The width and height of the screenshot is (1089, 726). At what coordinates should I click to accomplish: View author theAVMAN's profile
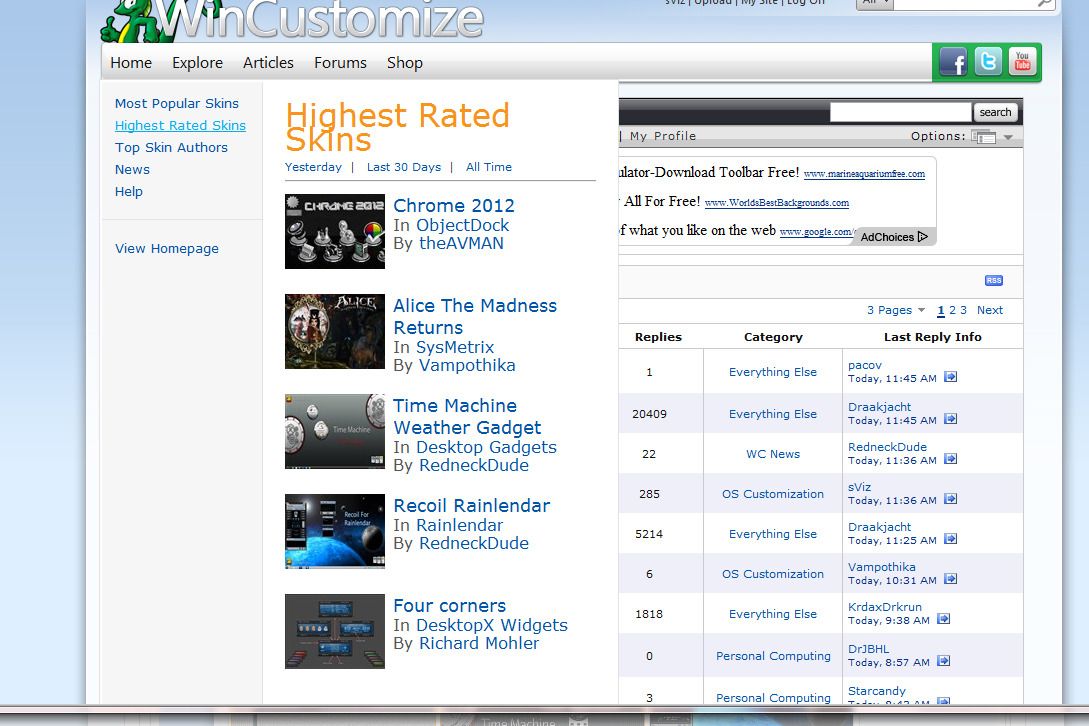pyautogui.click(x=461, y=243)
